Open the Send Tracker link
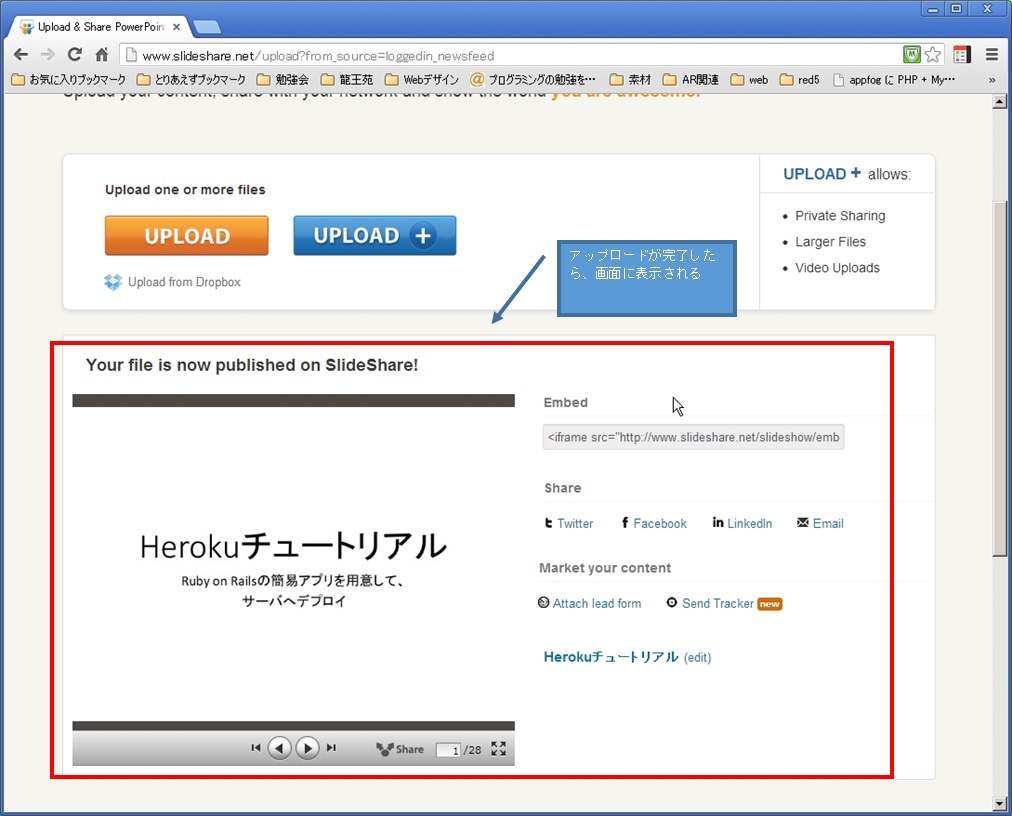 (718, 604)
